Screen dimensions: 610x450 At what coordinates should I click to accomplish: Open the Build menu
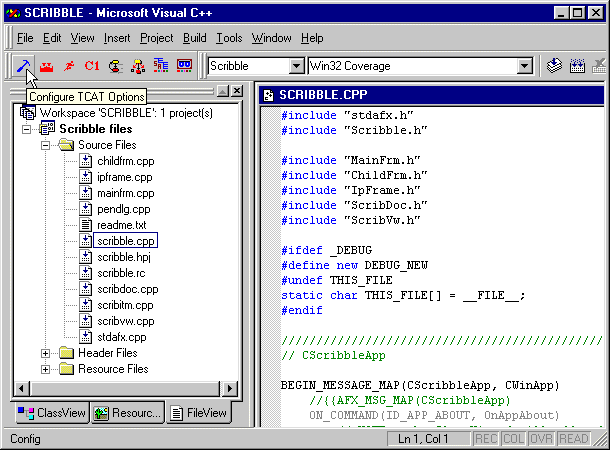click(x=194, y=38)
